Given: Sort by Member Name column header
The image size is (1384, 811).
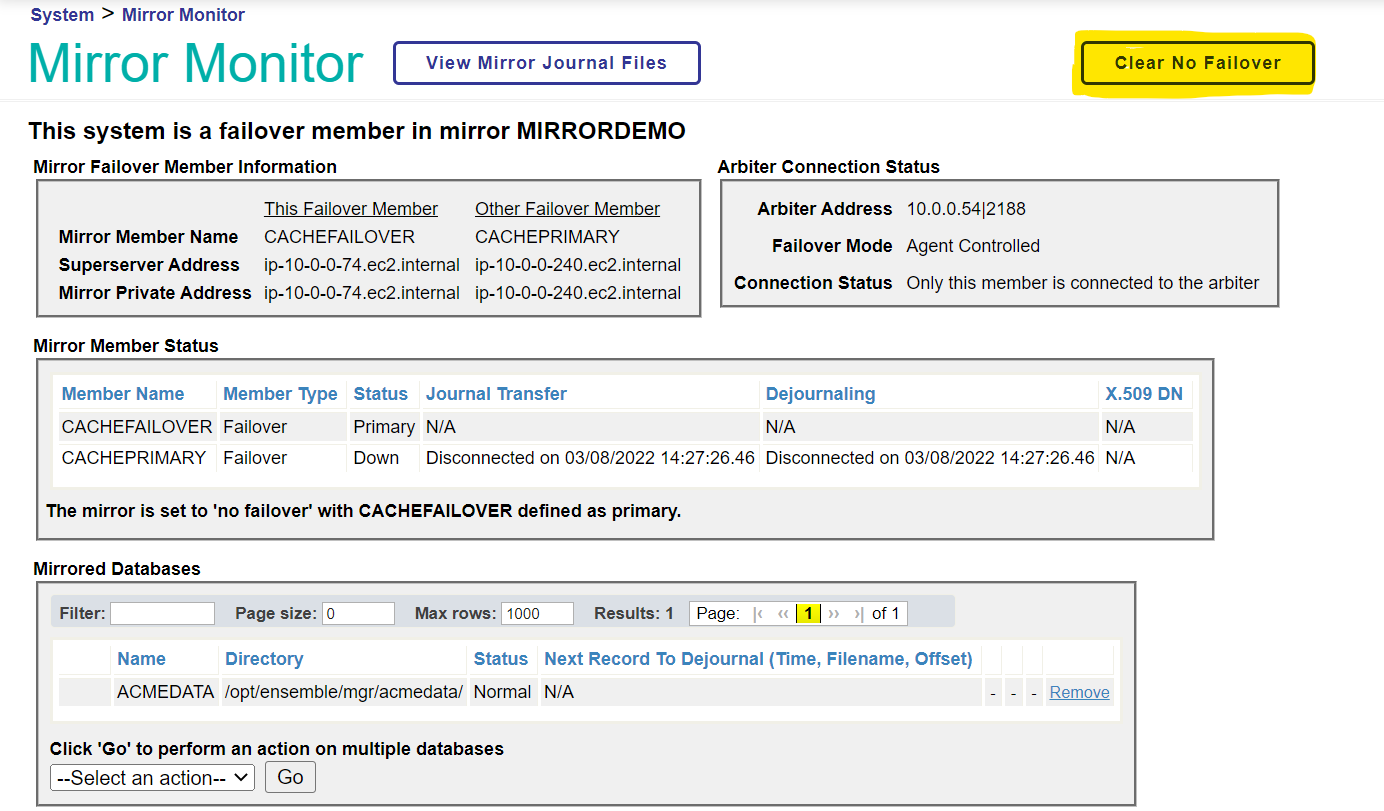Looking at the screenshot, I should [x=123, y=394].
